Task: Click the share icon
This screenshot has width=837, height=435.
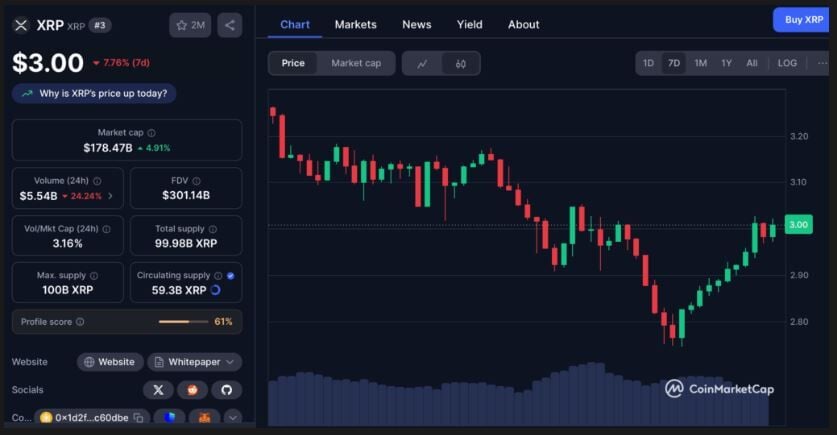Action: 229,25
